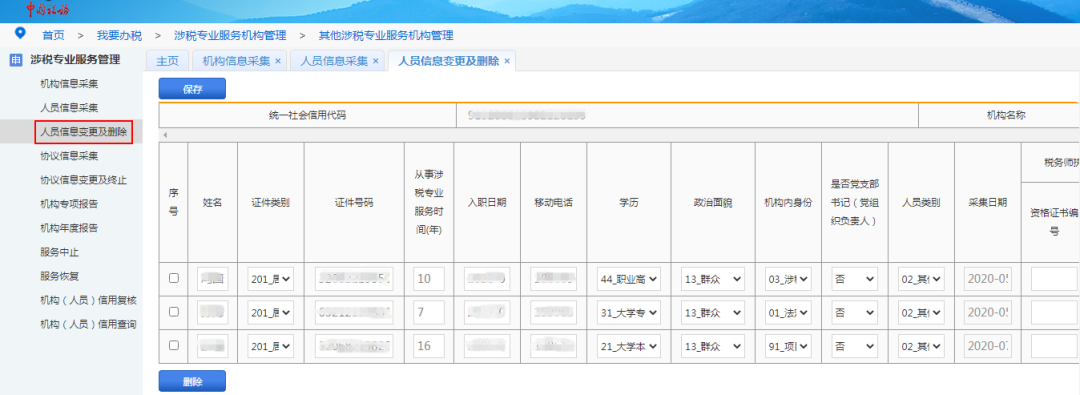This screenshot has width=1080, height=395.
Task: Open 服务恢复 in sidebar
Action: click(59, 276)
